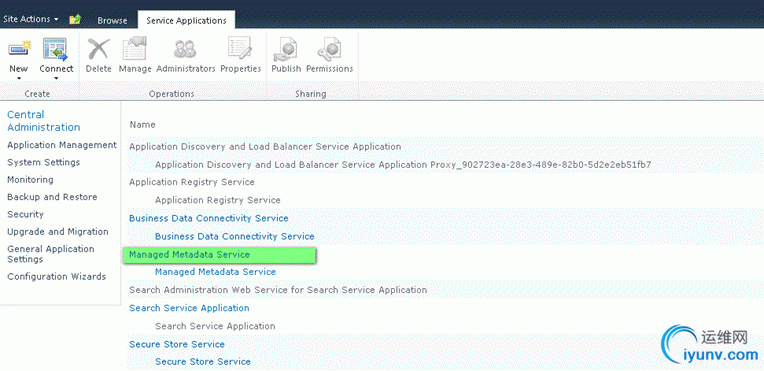
Task: Click the Permissions key icon
Action: 329,50
